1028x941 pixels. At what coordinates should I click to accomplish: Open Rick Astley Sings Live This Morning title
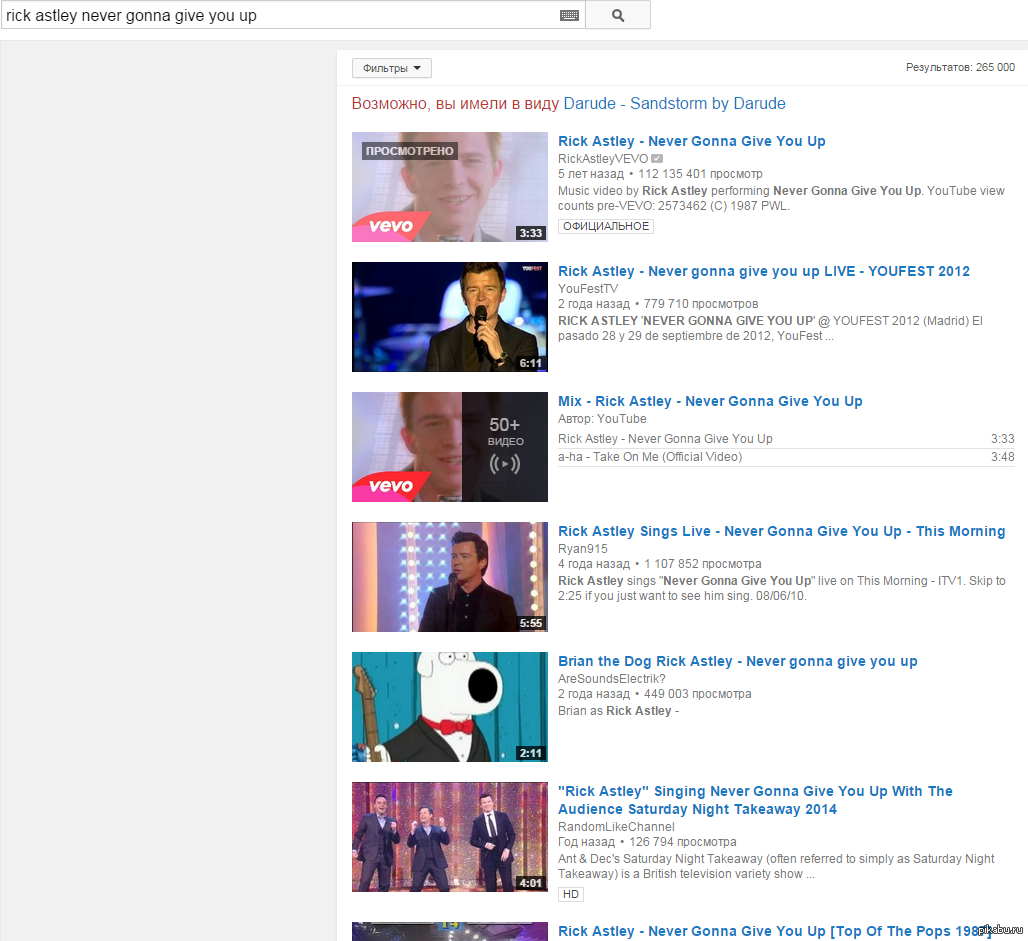(x=781, y=531)
